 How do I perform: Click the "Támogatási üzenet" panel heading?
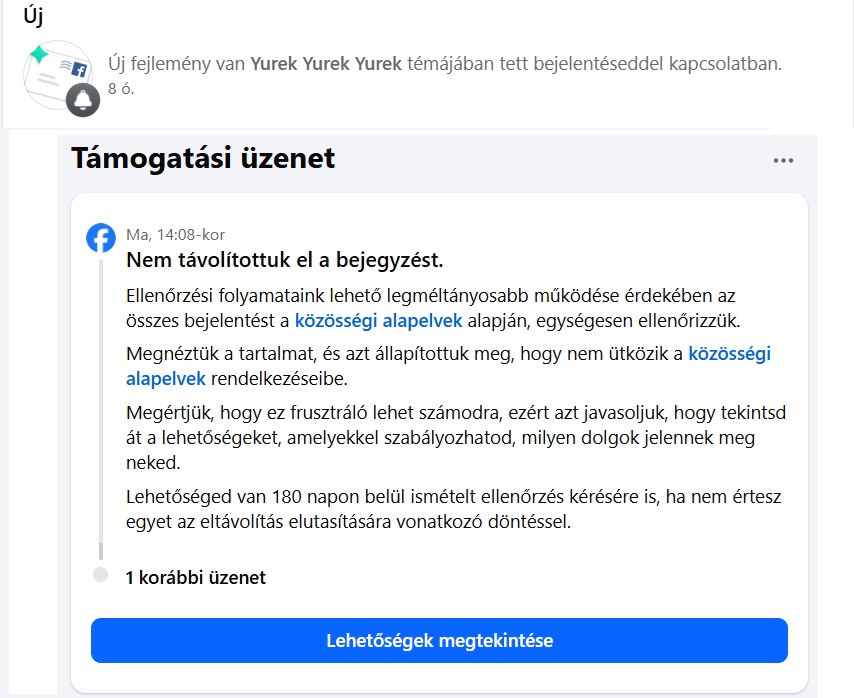(x=203, y=158)
